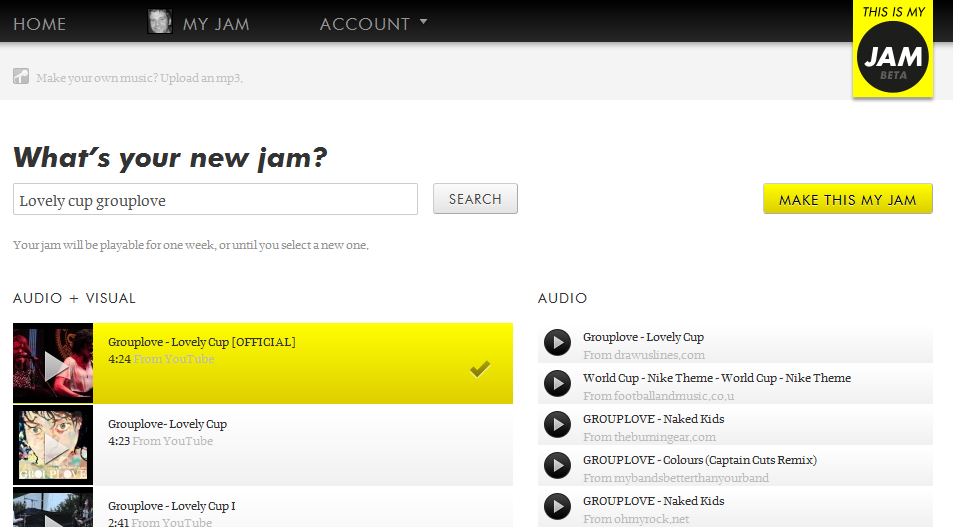Select 'GROUPLOVE - Colours (Captain Cuts Remix)' title
This screenshot has height=527, width=953.
(700, 460)
